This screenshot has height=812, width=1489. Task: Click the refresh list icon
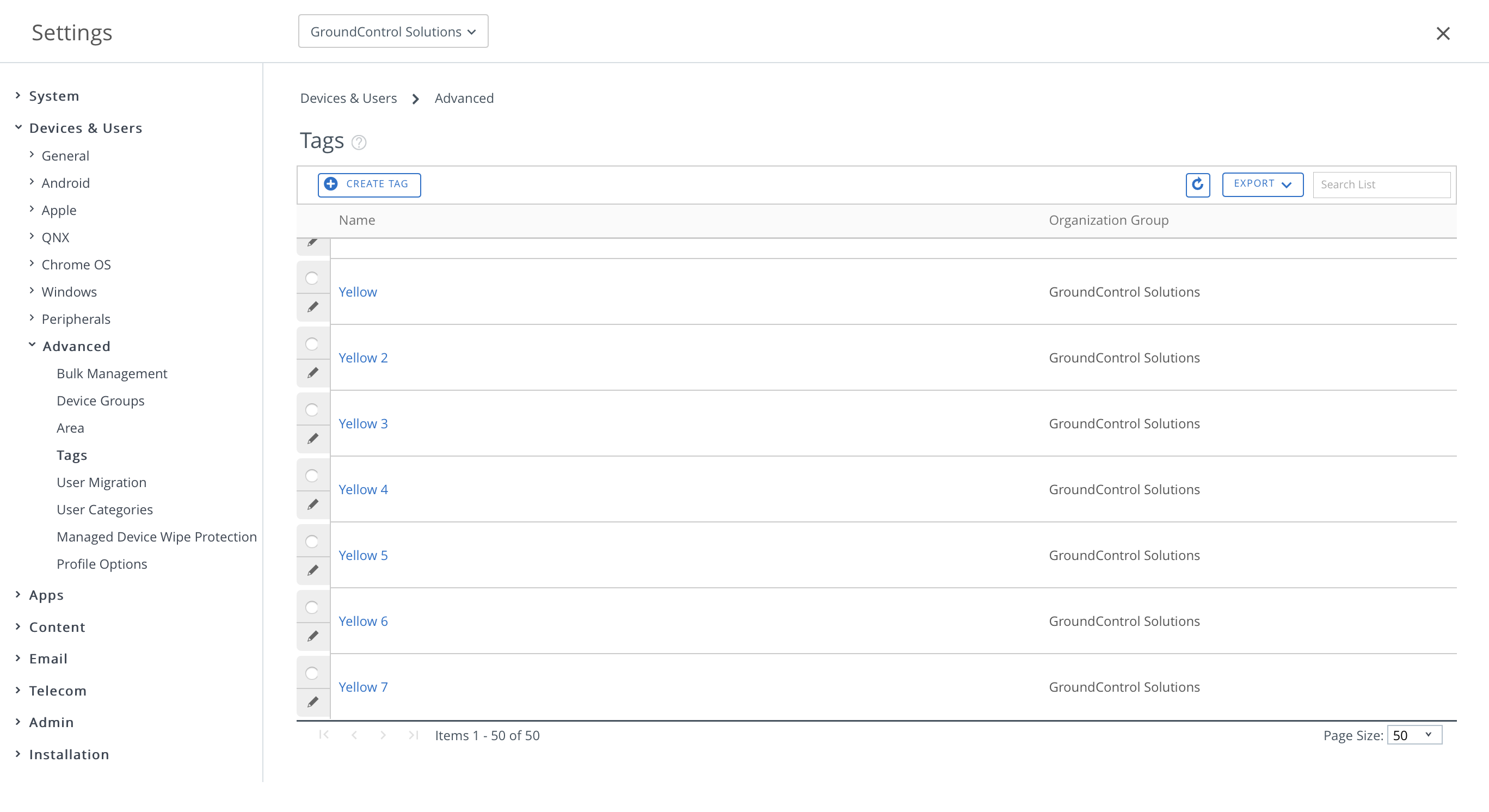pos(1197,184)
